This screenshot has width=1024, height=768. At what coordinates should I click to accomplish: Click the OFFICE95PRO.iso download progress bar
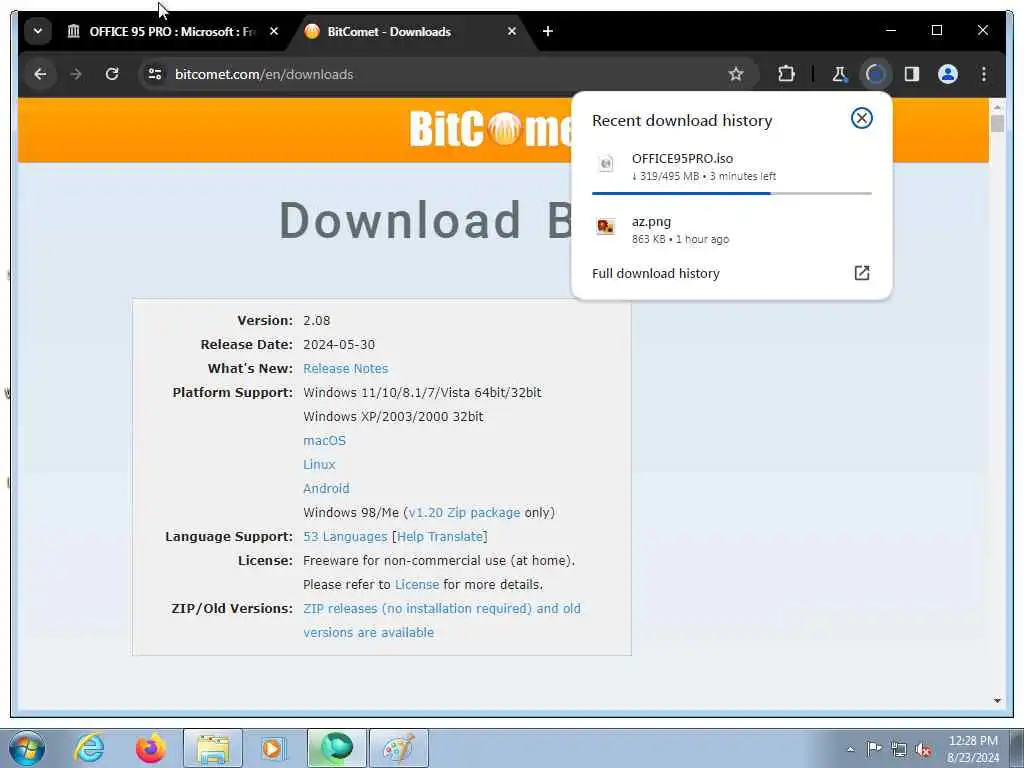click(731, 193)
